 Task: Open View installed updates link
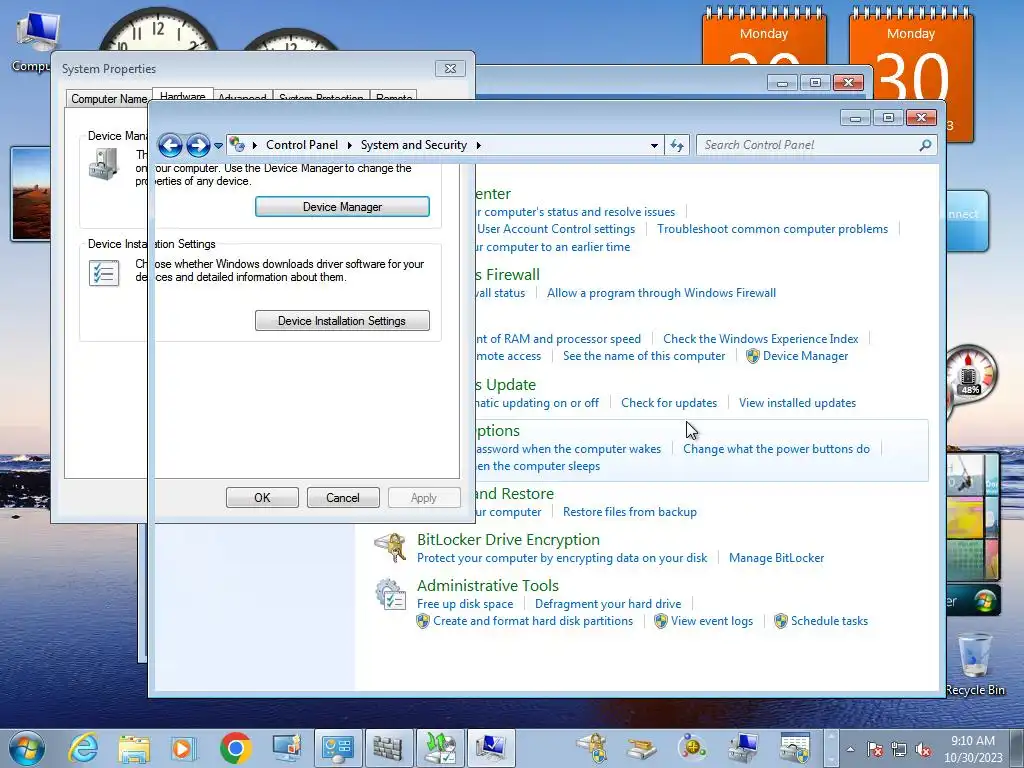(x=797, y=403)
